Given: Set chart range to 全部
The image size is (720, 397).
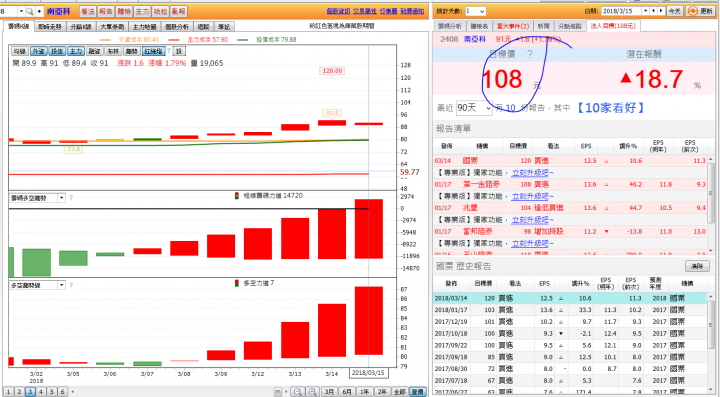Looking at the screenshot, I should (399, 392).
